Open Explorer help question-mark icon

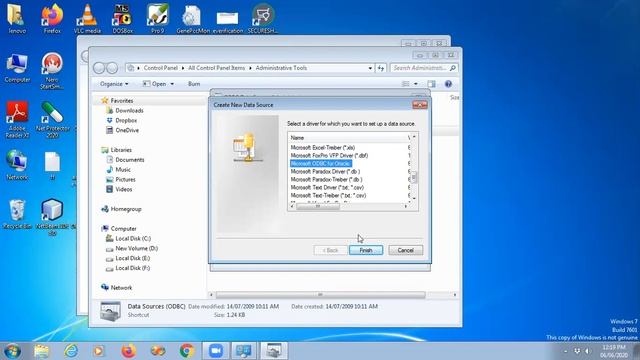[448, 84]
